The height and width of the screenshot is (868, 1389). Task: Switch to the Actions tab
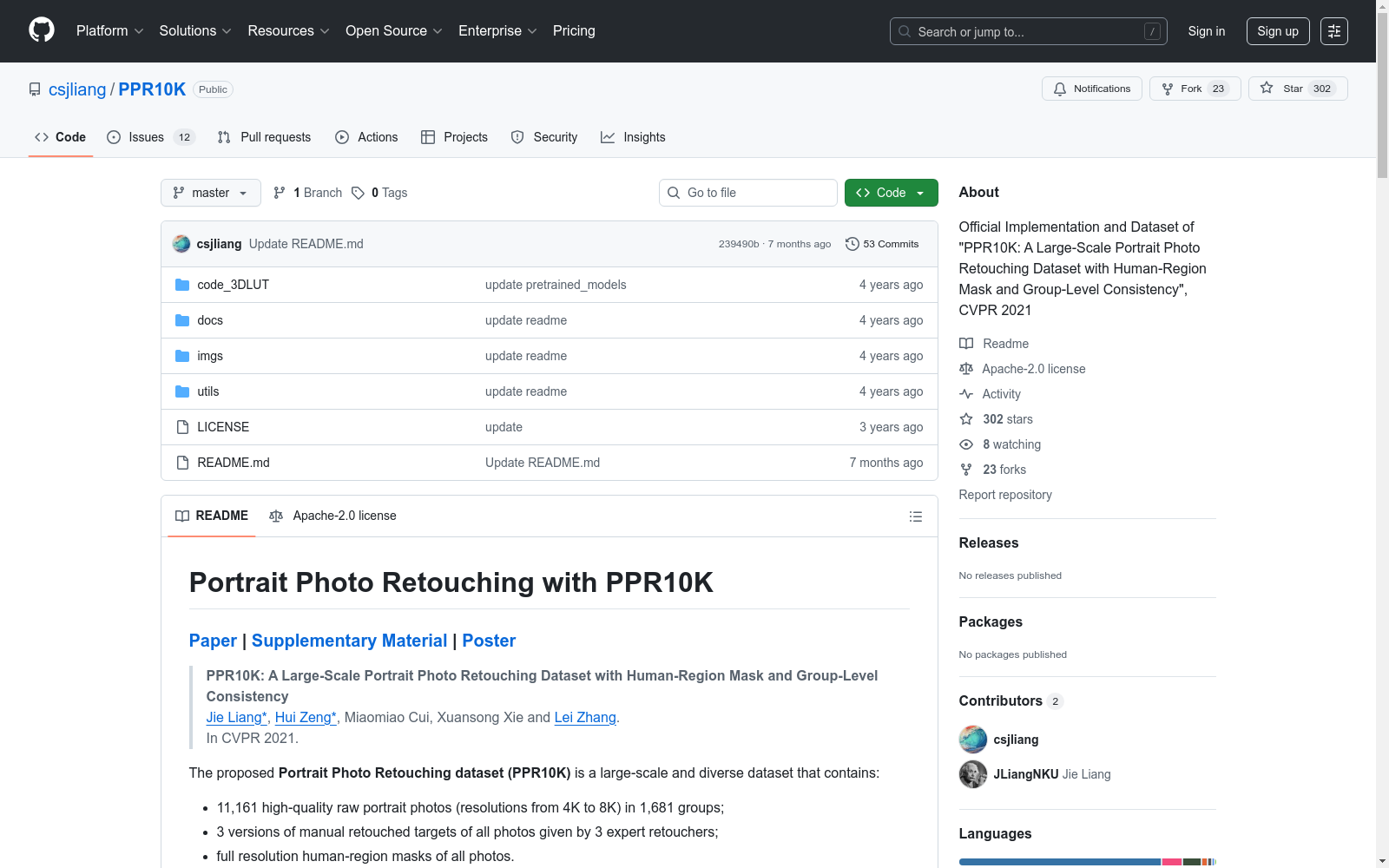(x=366, y=137)
